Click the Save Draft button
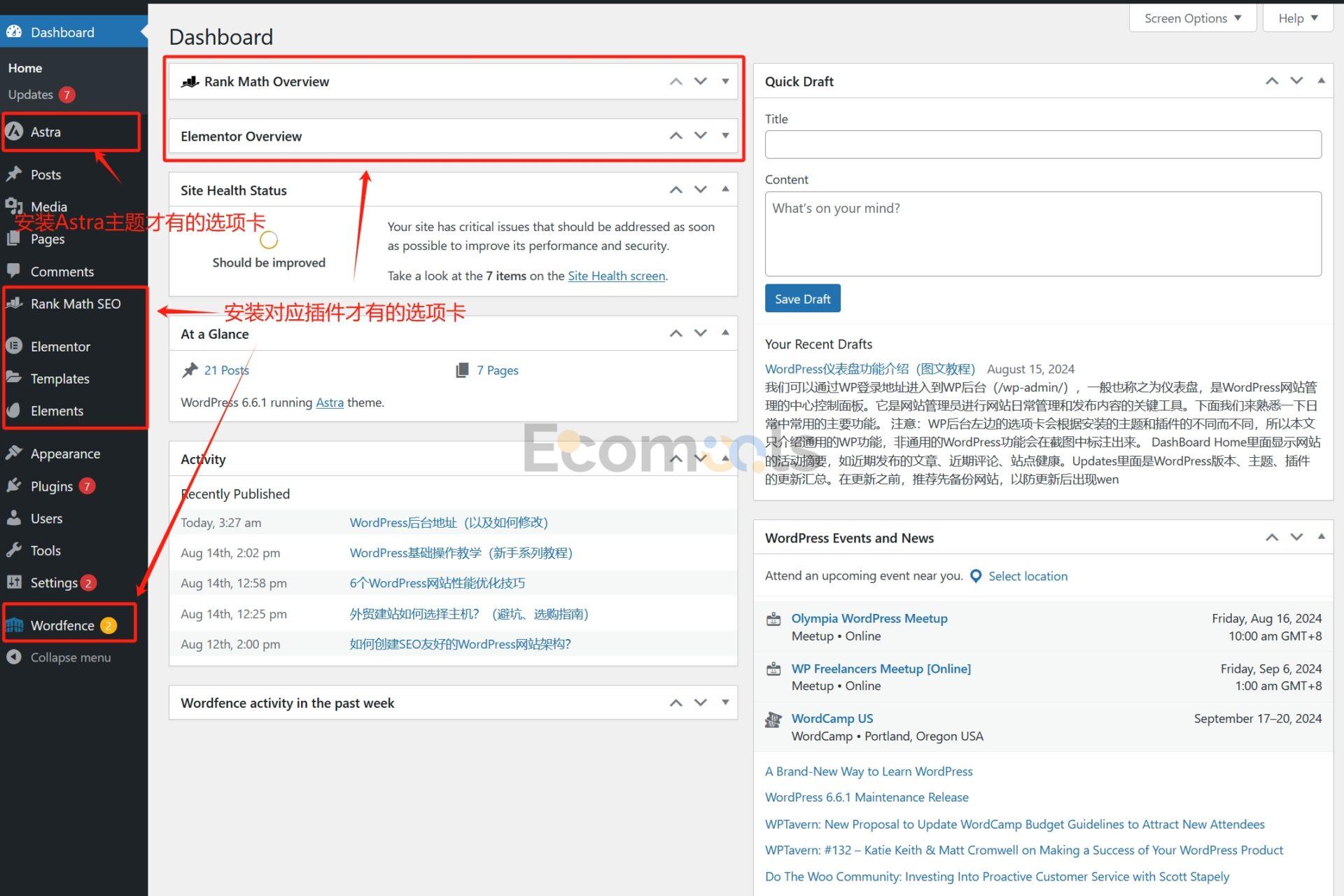This screenshot has width=1344, height=896. (802, 299)
